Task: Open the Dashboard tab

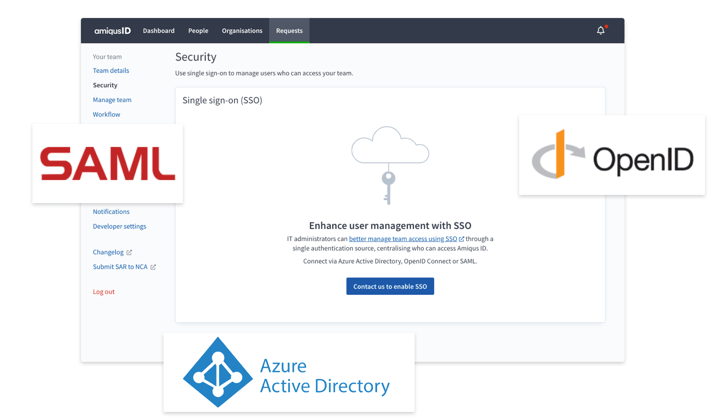Action: (158, 31)
